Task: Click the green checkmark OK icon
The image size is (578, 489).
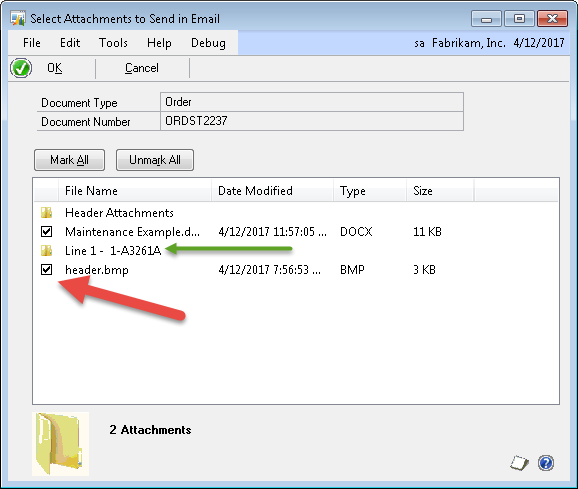Action: (x=21, y=68)
